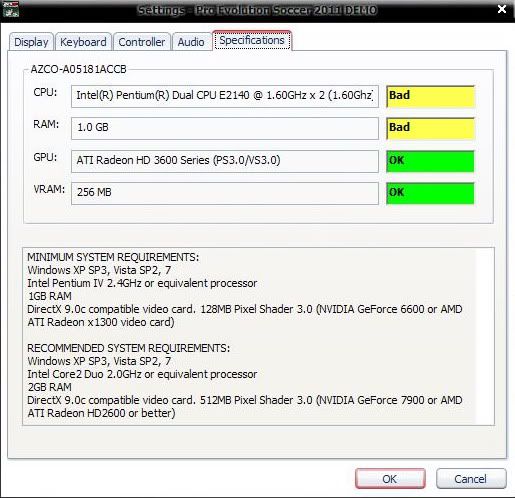Click the GPU ATI Radeon field
515x498 pixels.
tap(225, 161)
